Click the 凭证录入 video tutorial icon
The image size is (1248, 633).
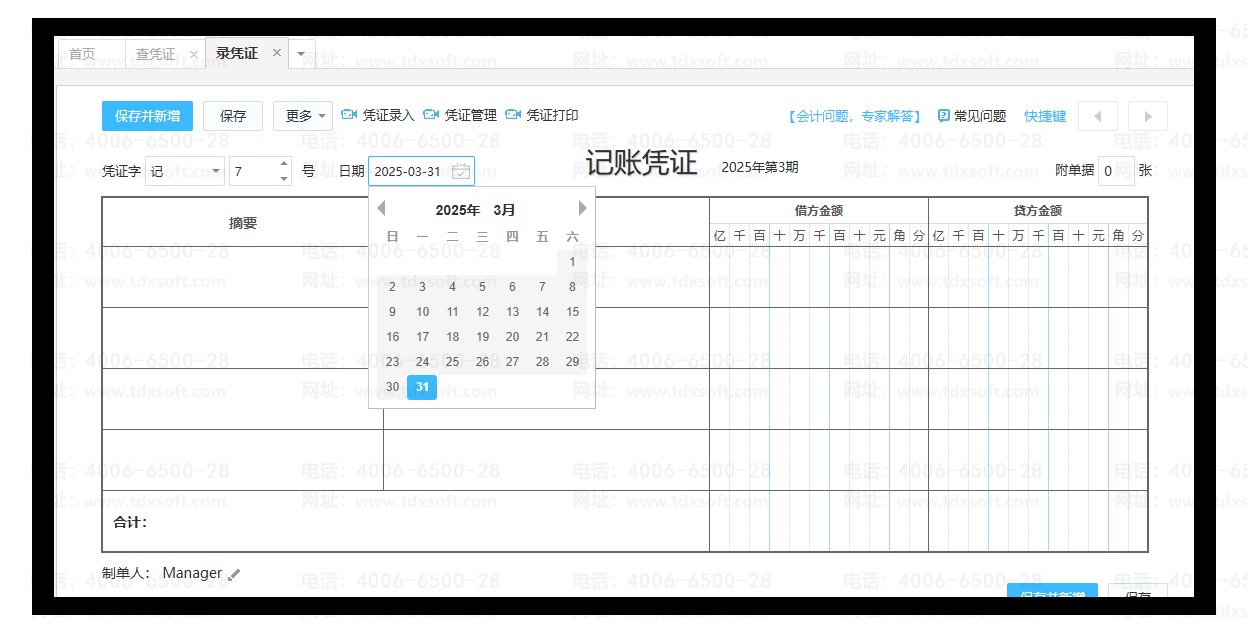(x=349, y=115)
